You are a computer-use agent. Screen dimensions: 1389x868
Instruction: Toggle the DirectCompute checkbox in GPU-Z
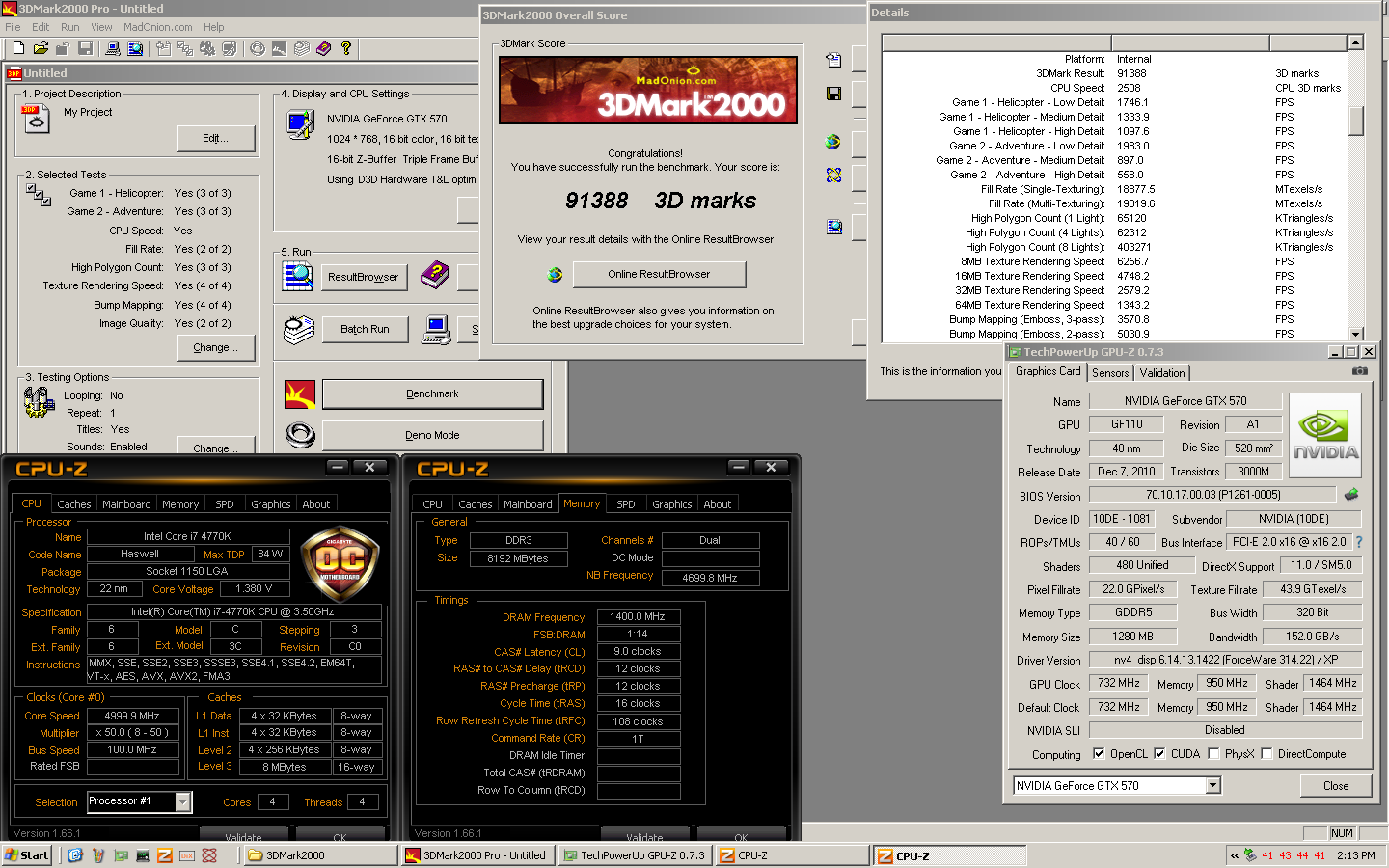(x=1266, y=754)
